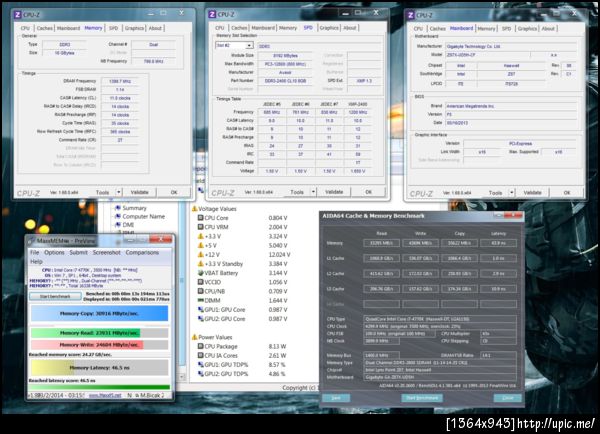This screenshot has width=600, height=434.
Task: Click the vertical scrollbar of the AIDA64 tree pane
Action: [182, 291]
